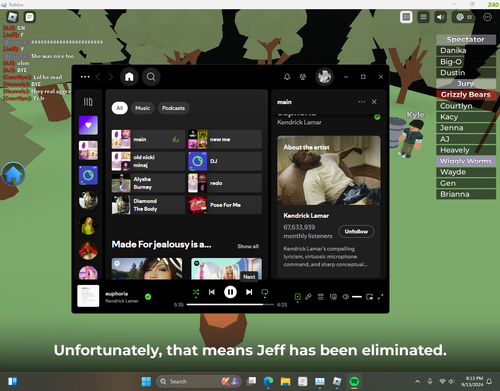500x391 pixels.
Task: Open the Roblox more options circle
Action: (487, 17)
